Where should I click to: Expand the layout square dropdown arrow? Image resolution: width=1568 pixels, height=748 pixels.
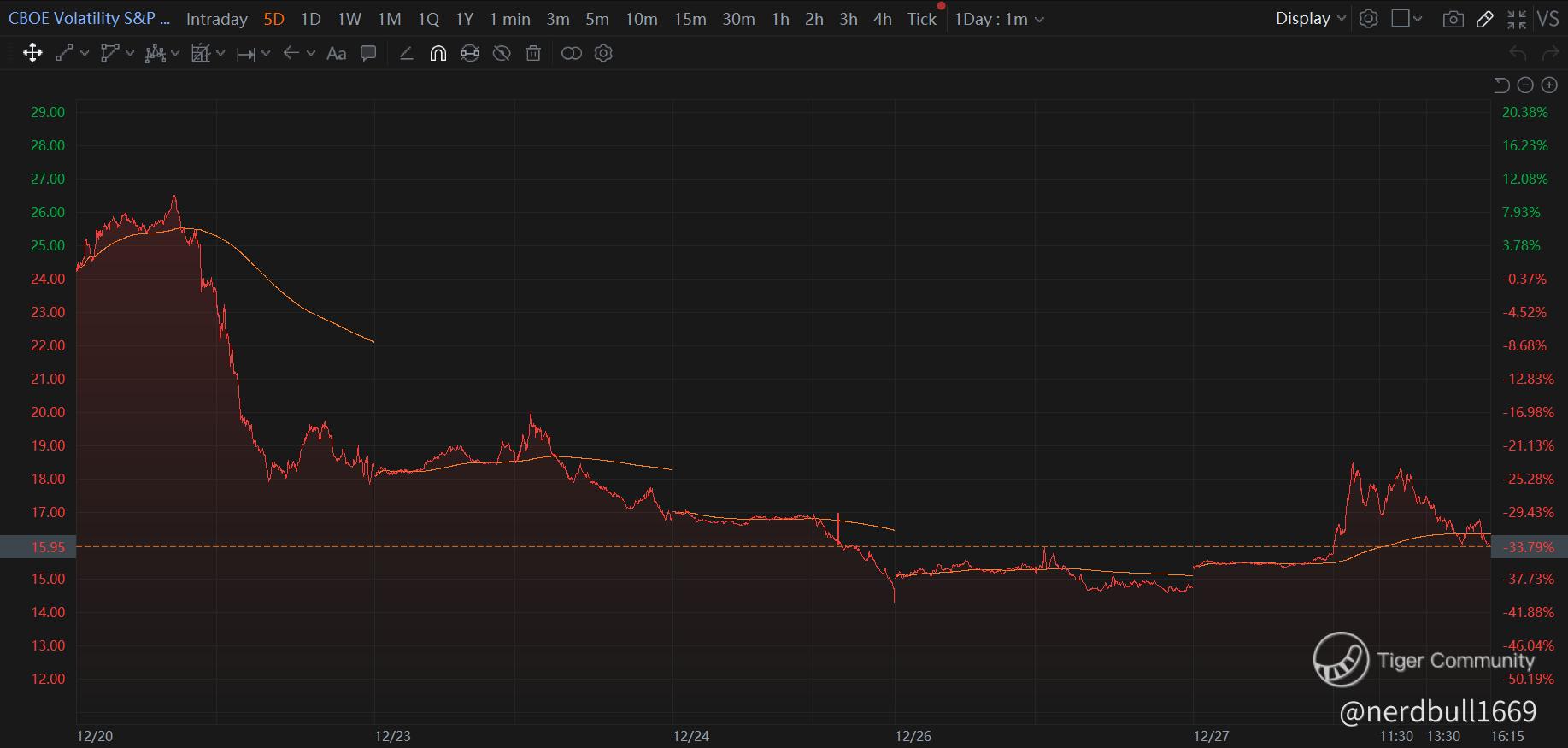pos(1418,19)
